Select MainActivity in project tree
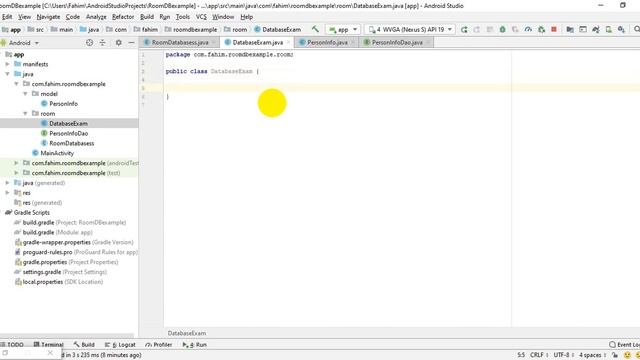 [x=57, y=153]
